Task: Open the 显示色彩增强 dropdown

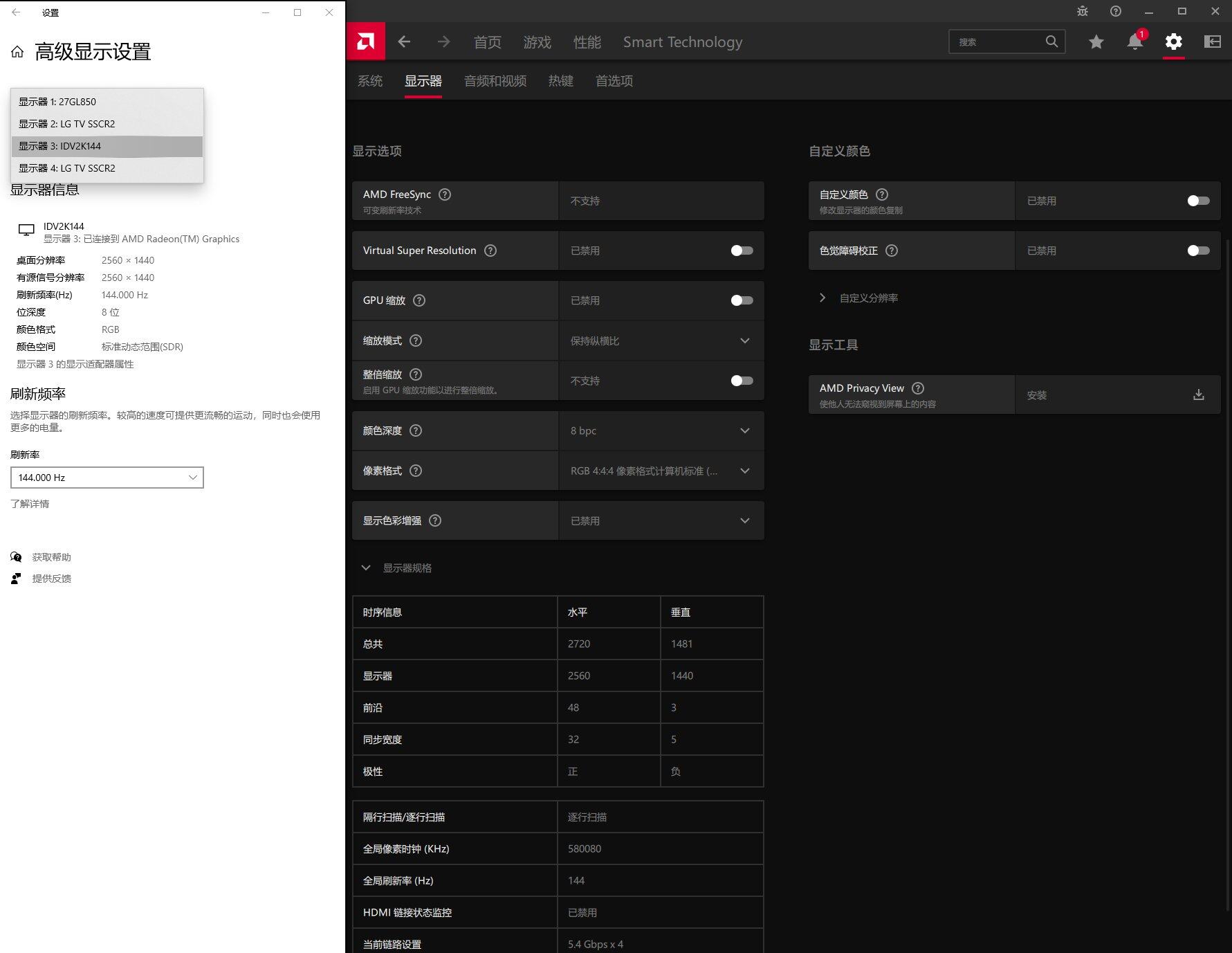Action: (x=661, y=520)
